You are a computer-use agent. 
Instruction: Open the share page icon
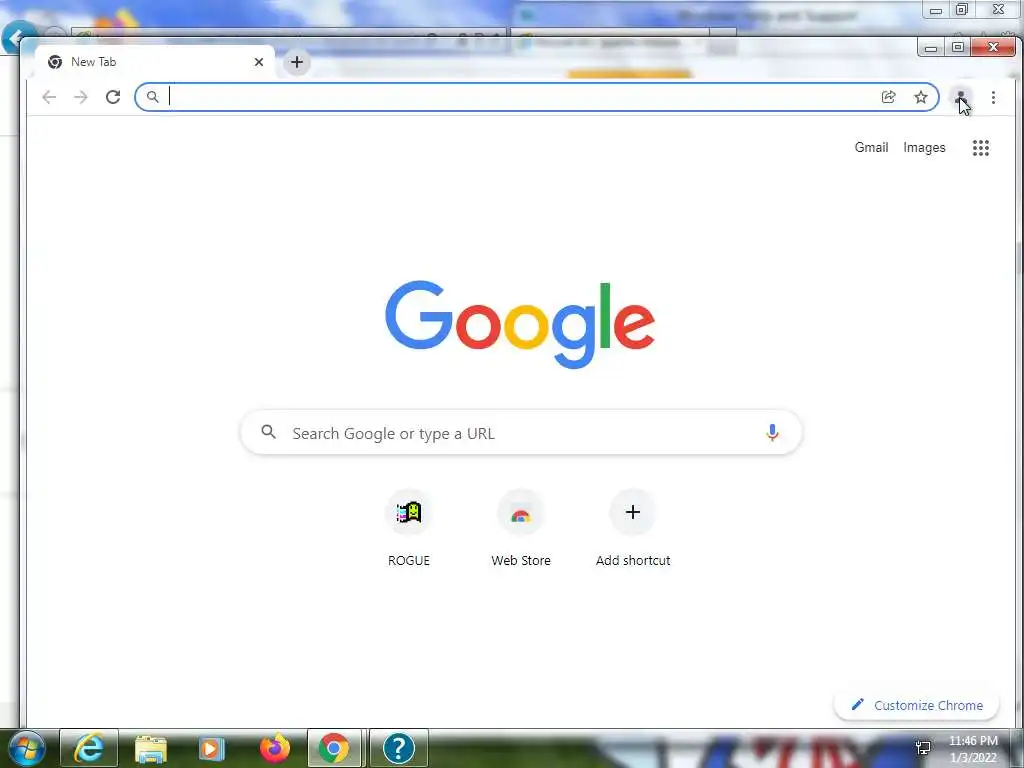coord(888,97)
